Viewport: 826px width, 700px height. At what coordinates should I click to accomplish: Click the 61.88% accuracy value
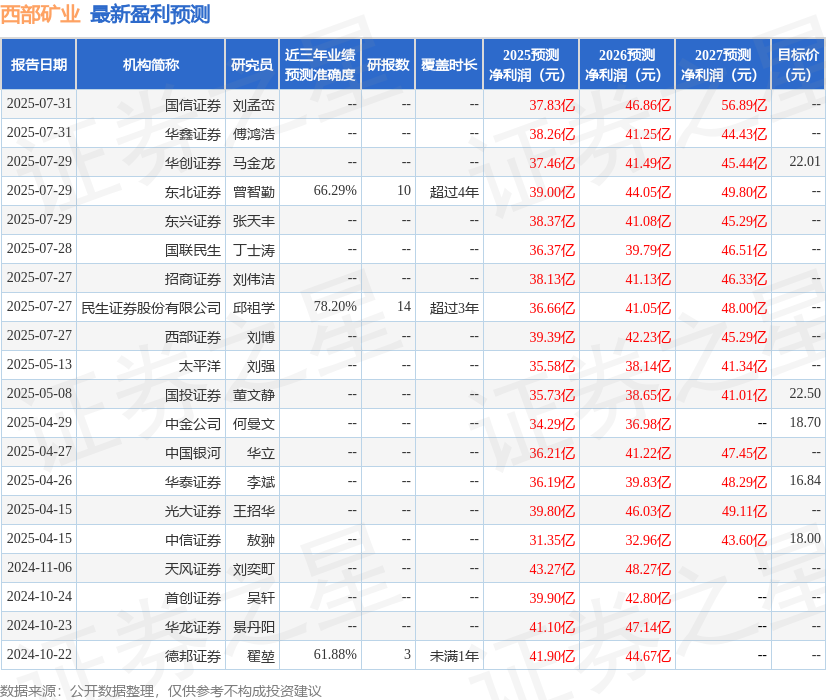pyautogui.click(x=335, y=654)
